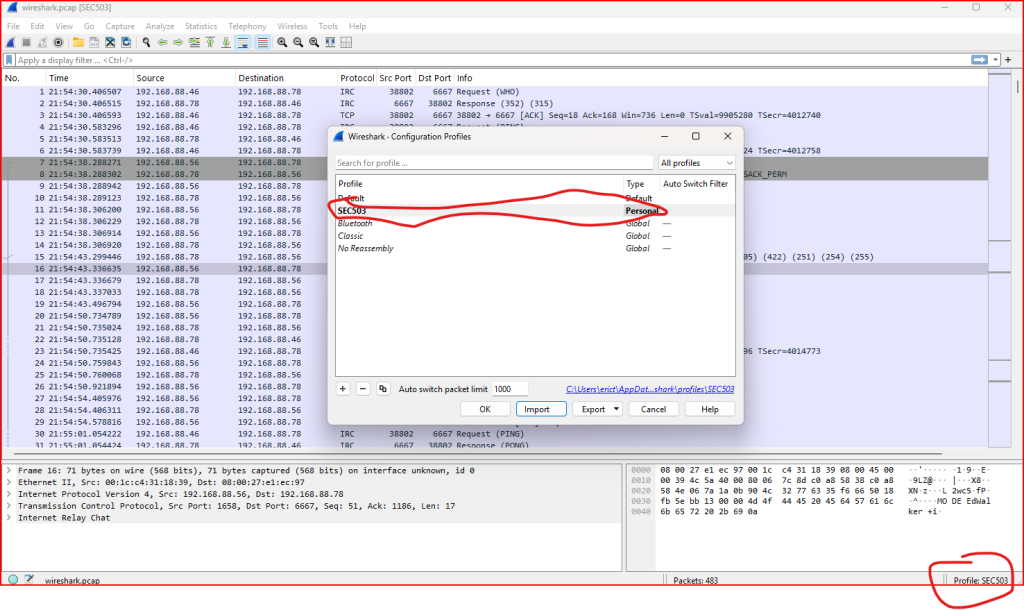Click the restart capture icon
Viewport: 1024px width, 610px height.
point(42,42)
